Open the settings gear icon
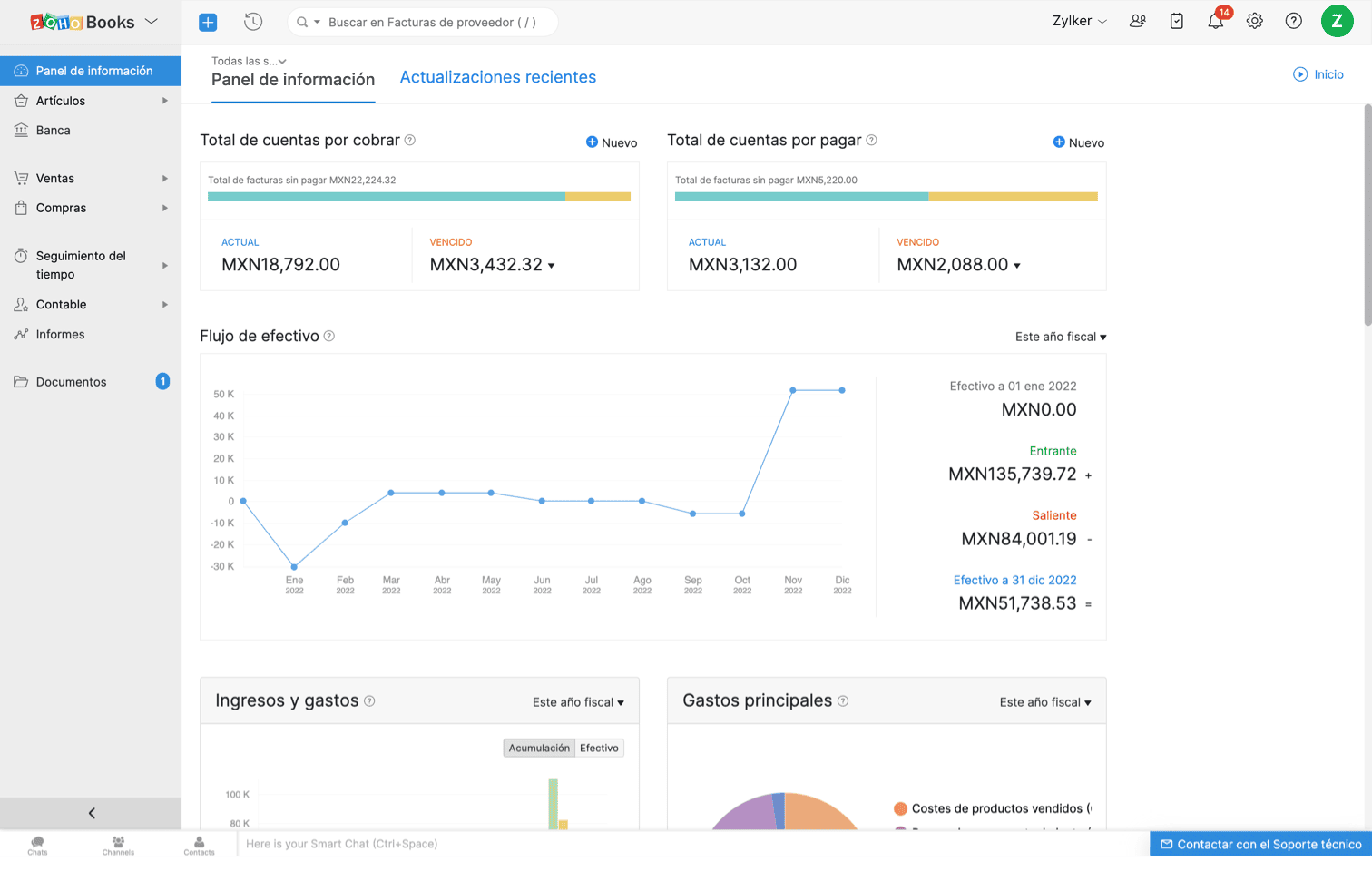 tap(1254, 21)
